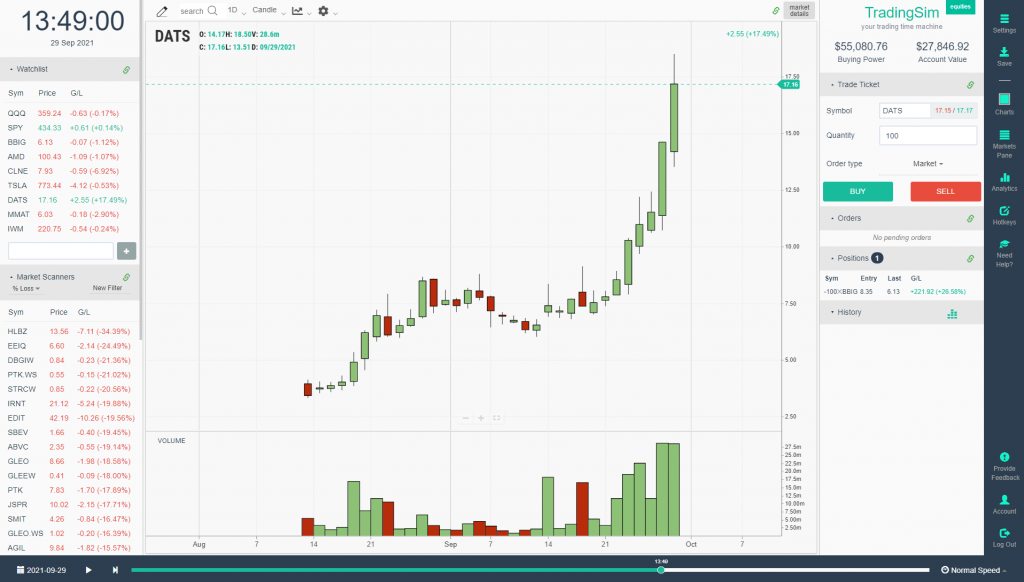
Task: Click the equities toggle next to TradingSim
Action: pos(960,7)
